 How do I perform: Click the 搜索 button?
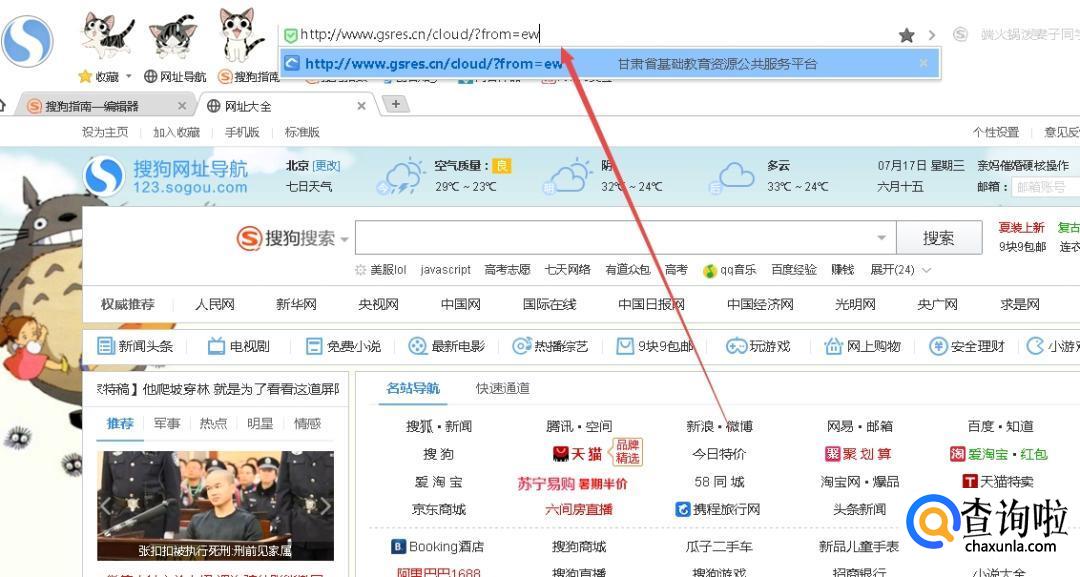click(939, 238)
